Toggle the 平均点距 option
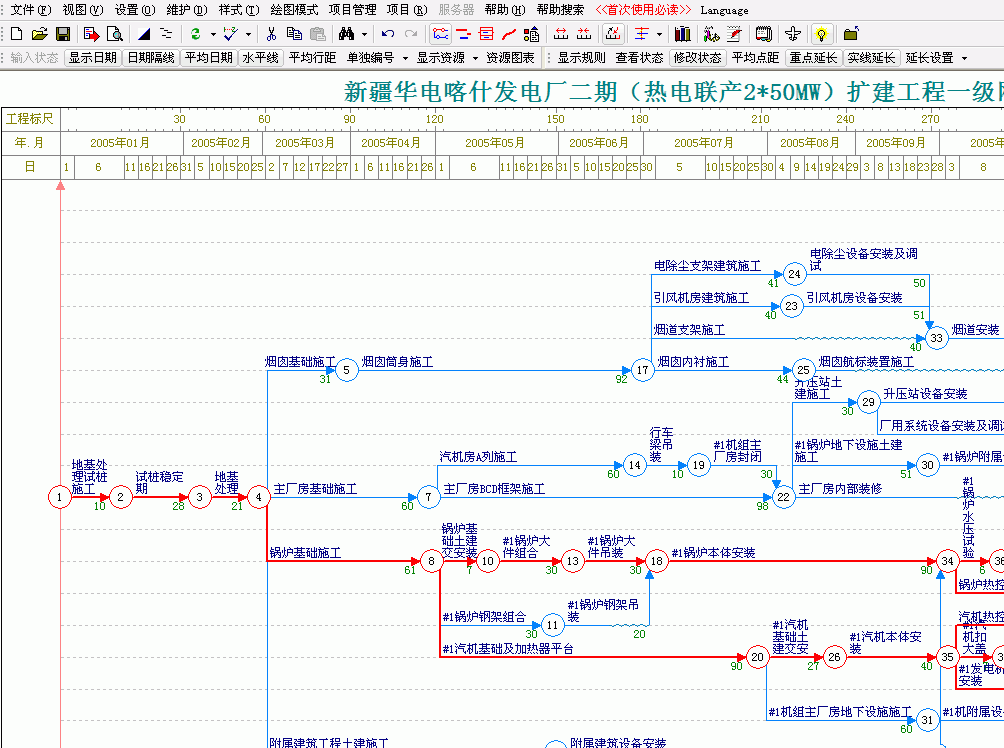This screenshot has height=748, width=1004. (x=756, y=58)
